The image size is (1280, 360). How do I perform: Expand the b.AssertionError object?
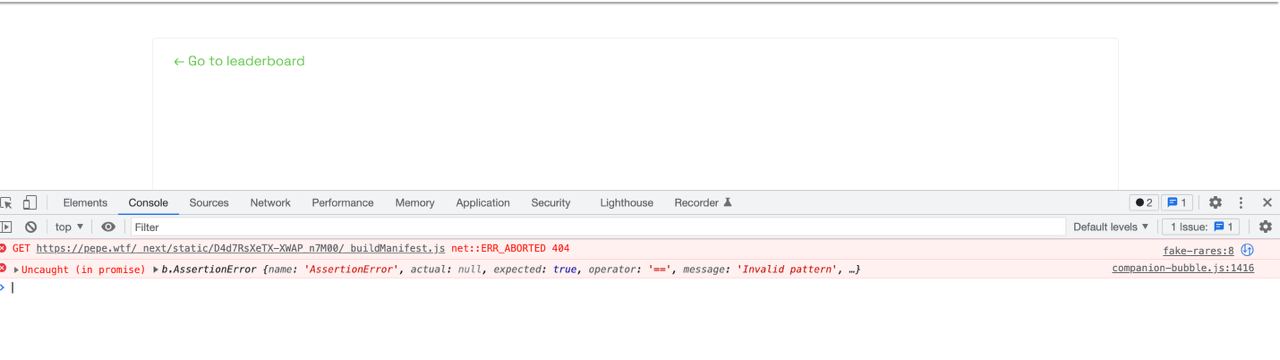156,269
